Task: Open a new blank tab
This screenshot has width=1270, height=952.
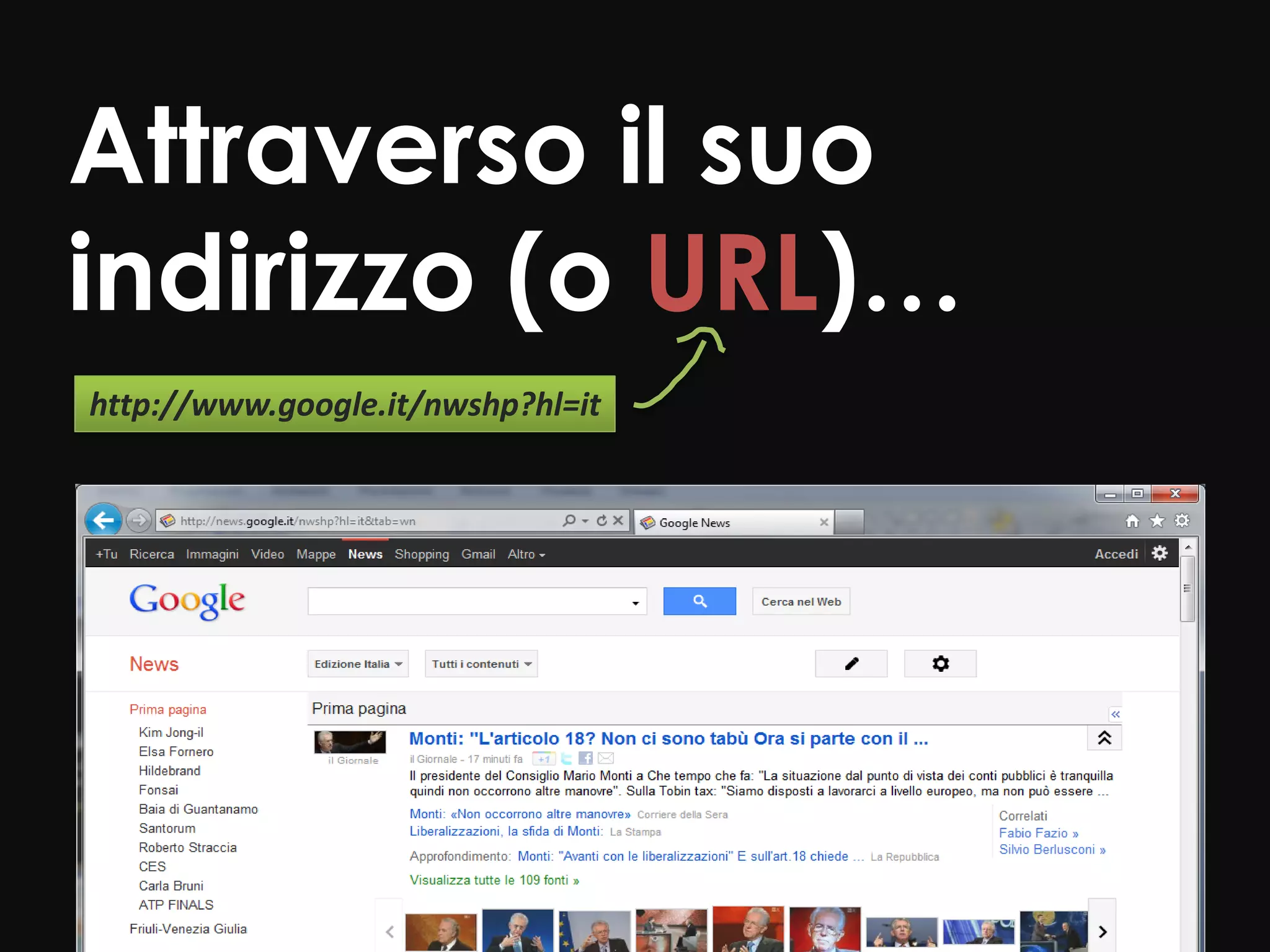Action: (x=849, y=522)
